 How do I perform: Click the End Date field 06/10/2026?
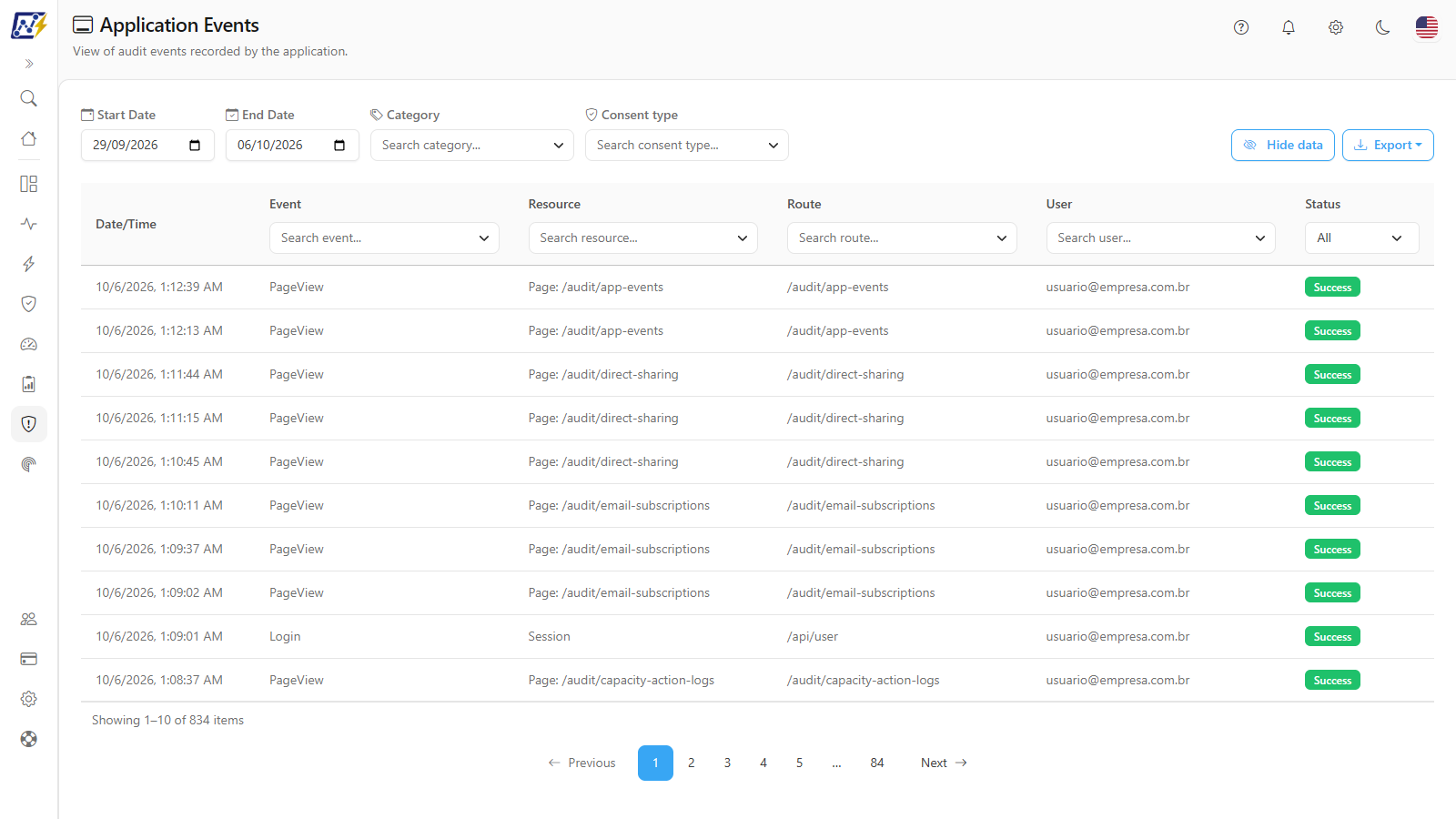pyautogui.click(x=292, y=146)
